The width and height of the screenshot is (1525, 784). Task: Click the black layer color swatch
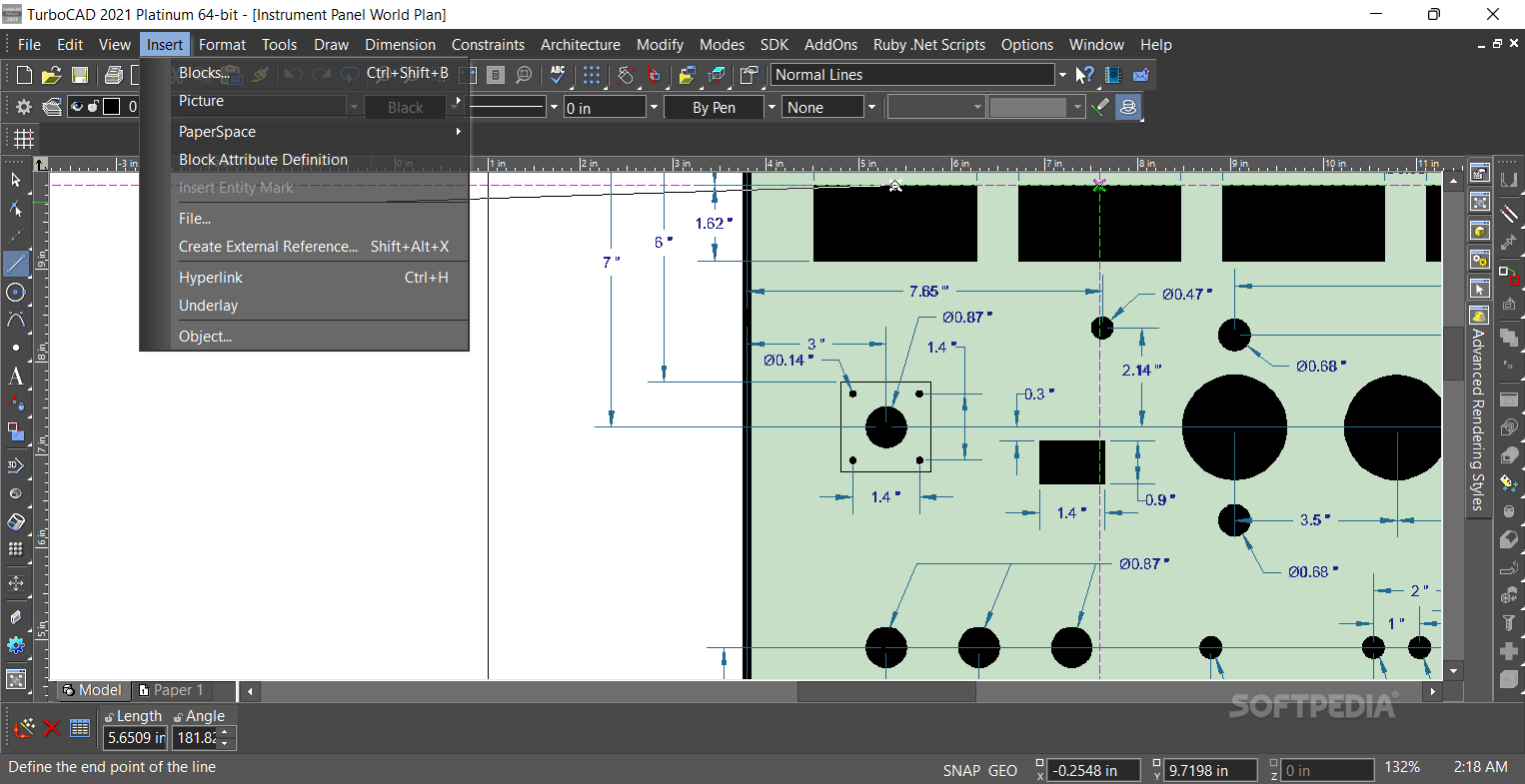[x=112, y=107]
